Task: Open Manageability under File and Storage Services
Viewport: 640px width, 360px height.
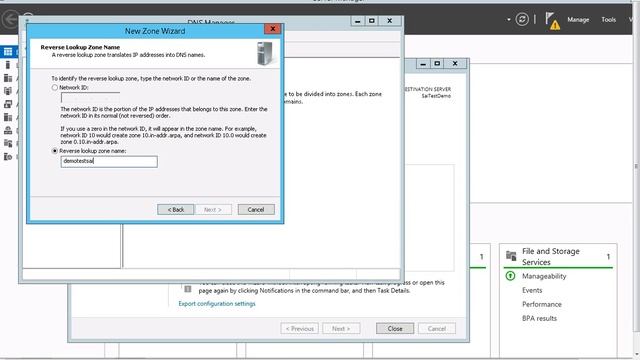Action: point(544,276)
